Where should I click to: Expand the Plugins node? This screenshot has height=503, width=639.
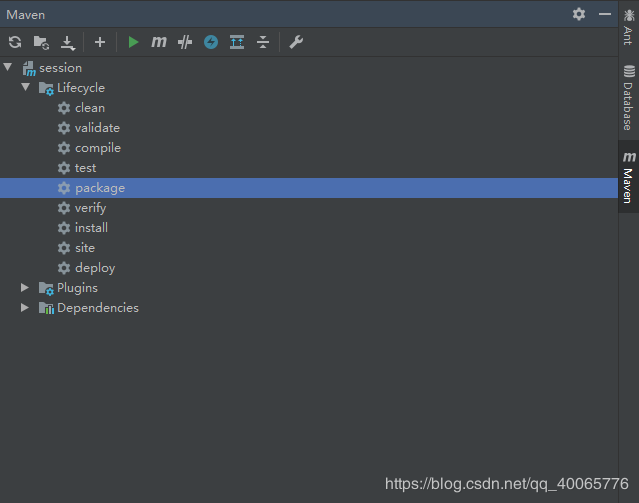pos(26,288)
